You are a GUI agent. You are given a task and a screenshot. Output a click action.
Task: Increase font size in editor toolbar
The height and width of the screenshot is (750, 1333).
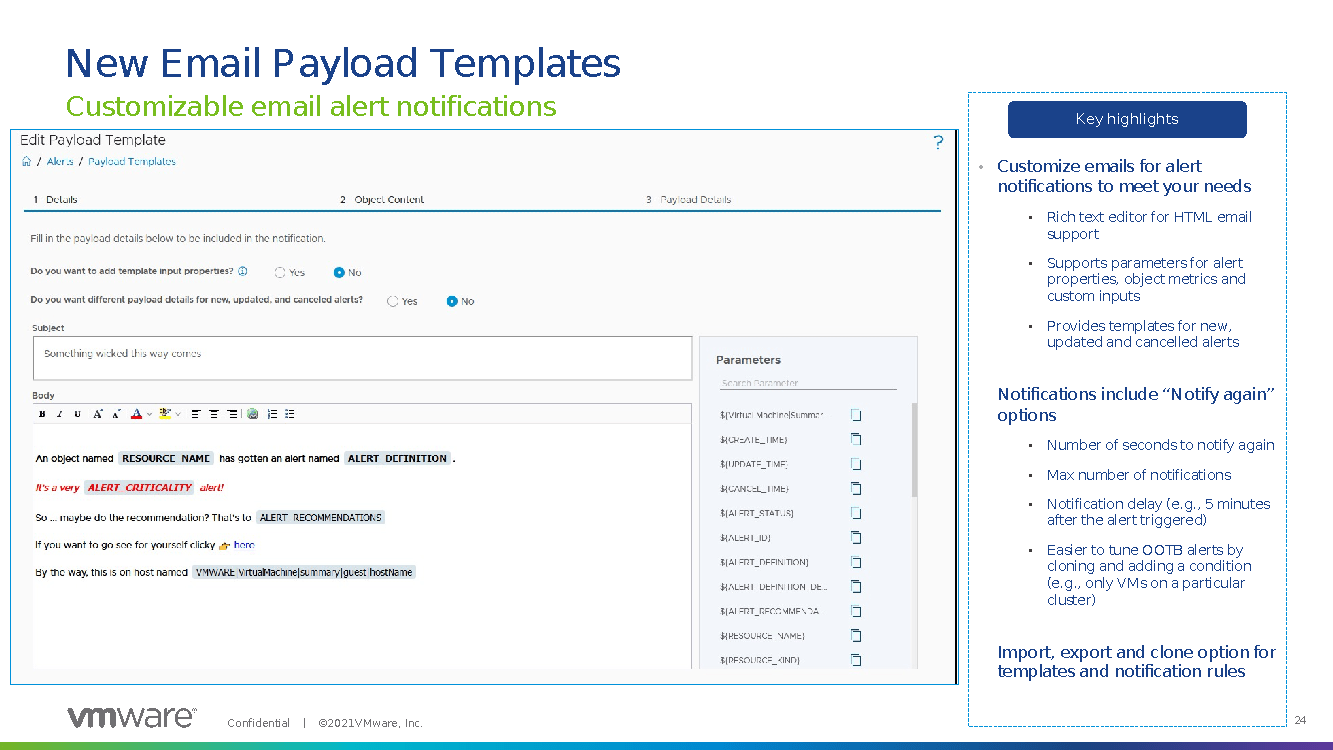[x=98, y=414]
